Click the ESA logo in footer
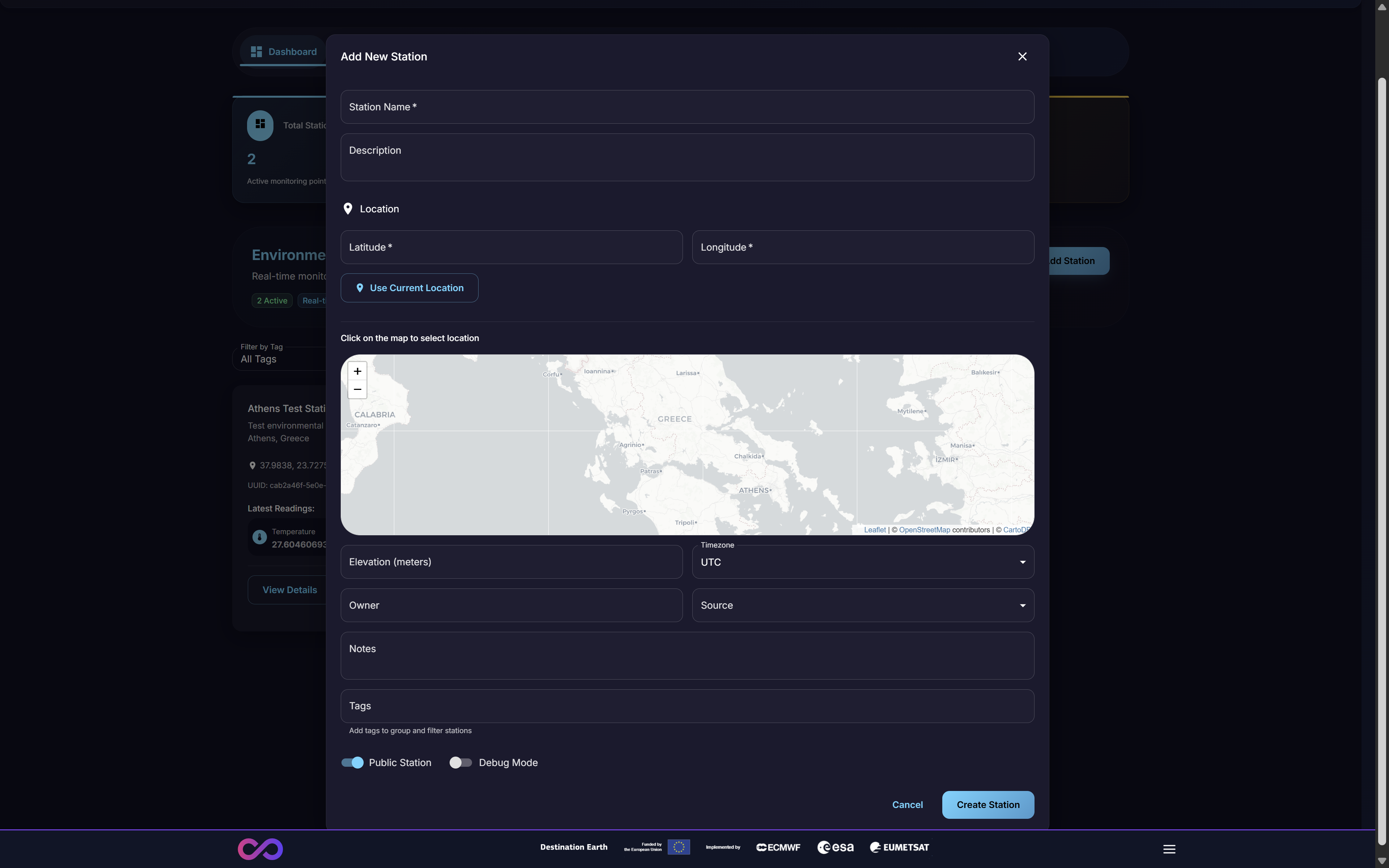This screenshot has width=1389, height=868. coord(835,847)
